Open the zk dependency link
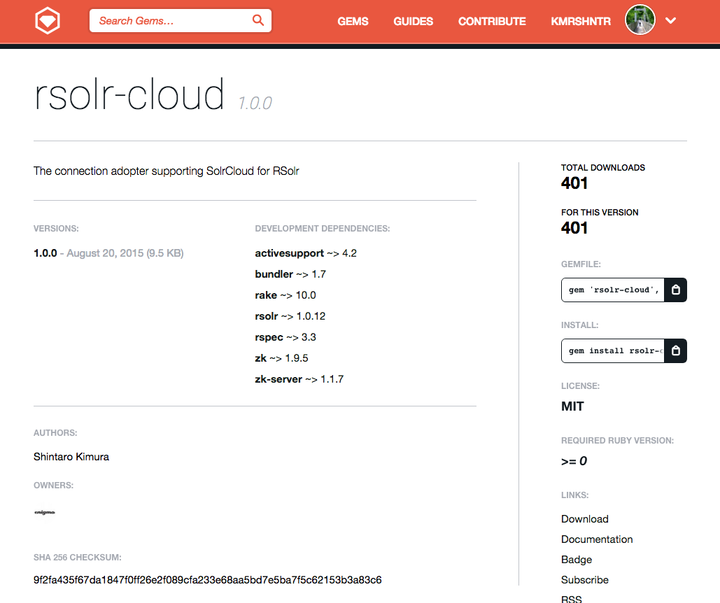 click(x=260, y=358)
